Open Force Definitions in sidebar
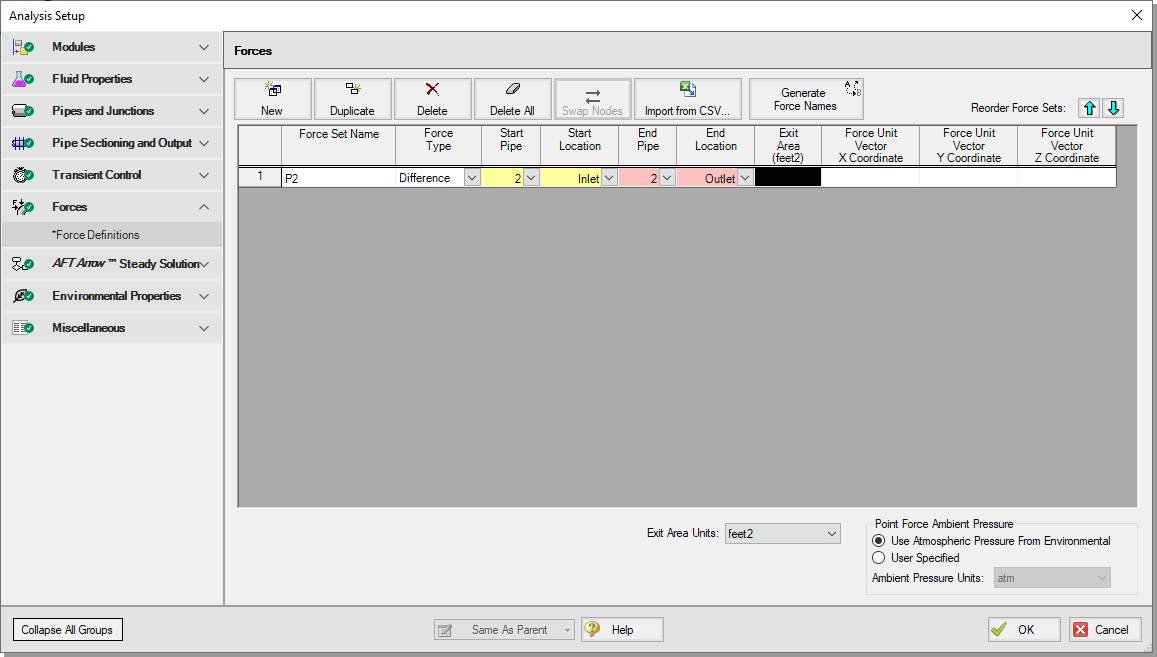Image resolution: width=1157 pixels, height=657 pixels. click(x=96, y=235)
